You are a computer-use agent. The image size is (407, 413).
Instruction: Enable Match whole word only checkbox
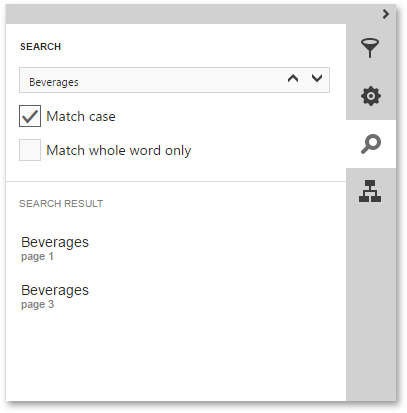30,150
